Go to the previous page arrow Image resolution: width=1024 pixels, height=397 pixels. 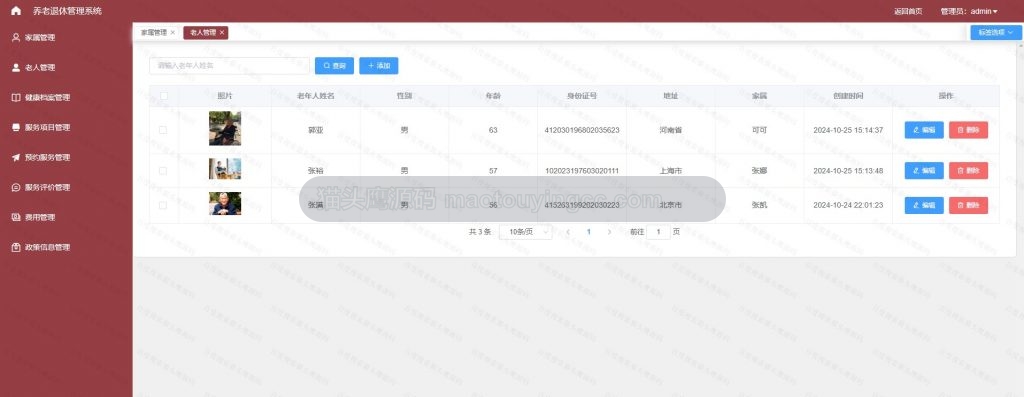pyautogui.click(x=568, y=232)
